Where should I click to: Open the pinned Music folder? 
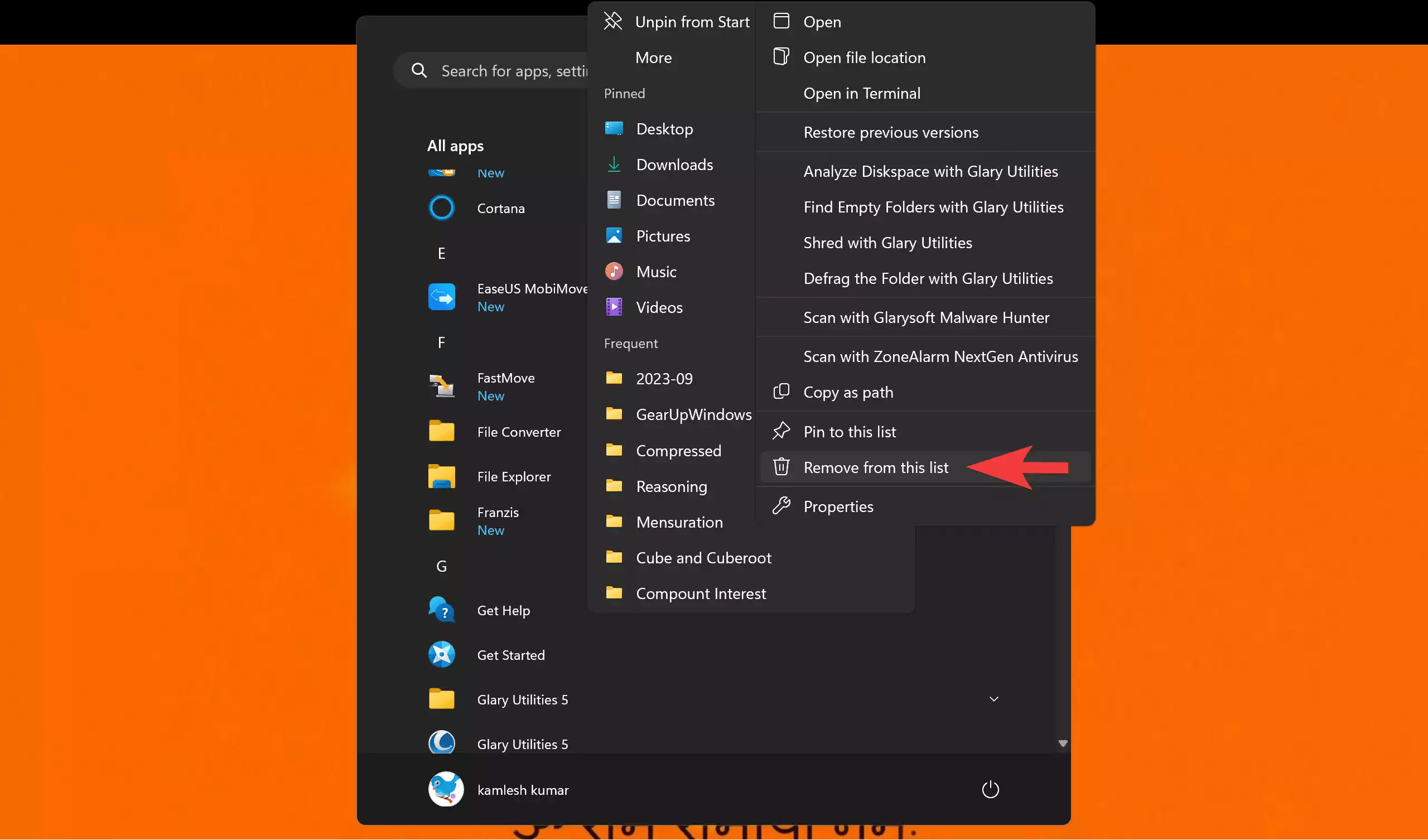pos(655,272)
